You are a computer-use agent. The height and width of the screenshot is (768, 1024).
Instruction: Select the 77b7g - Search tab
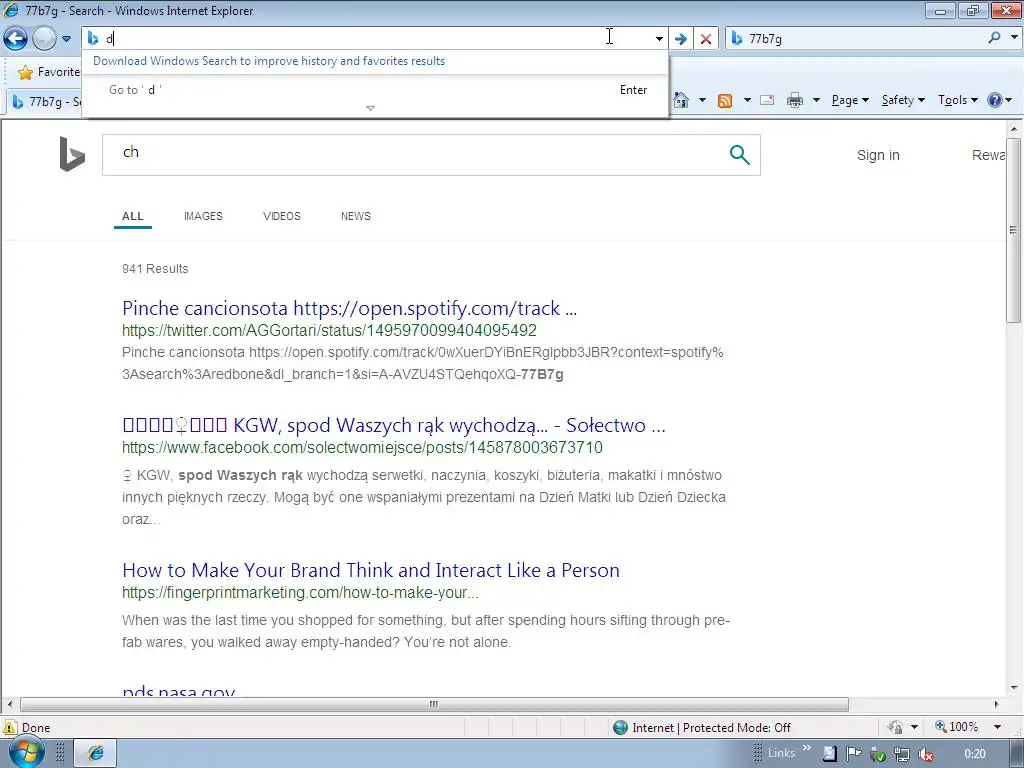pyautogui.click(x=46, y=101)
